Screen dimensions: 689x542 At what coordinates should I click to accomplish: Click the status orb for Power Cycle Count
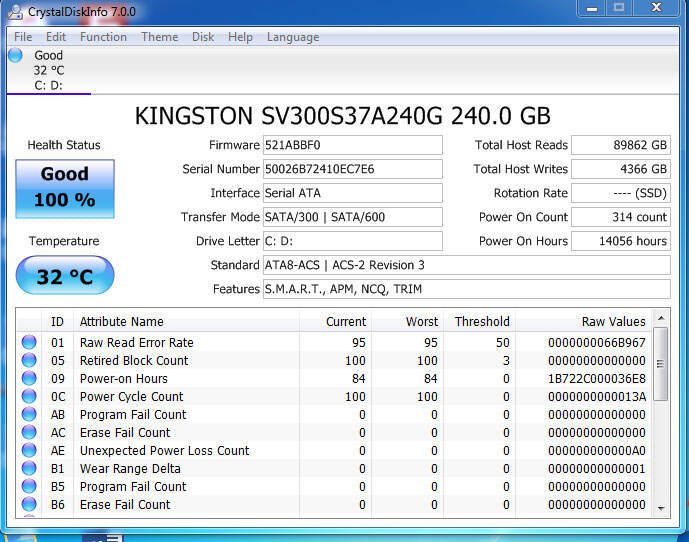(x=29, y=397)
